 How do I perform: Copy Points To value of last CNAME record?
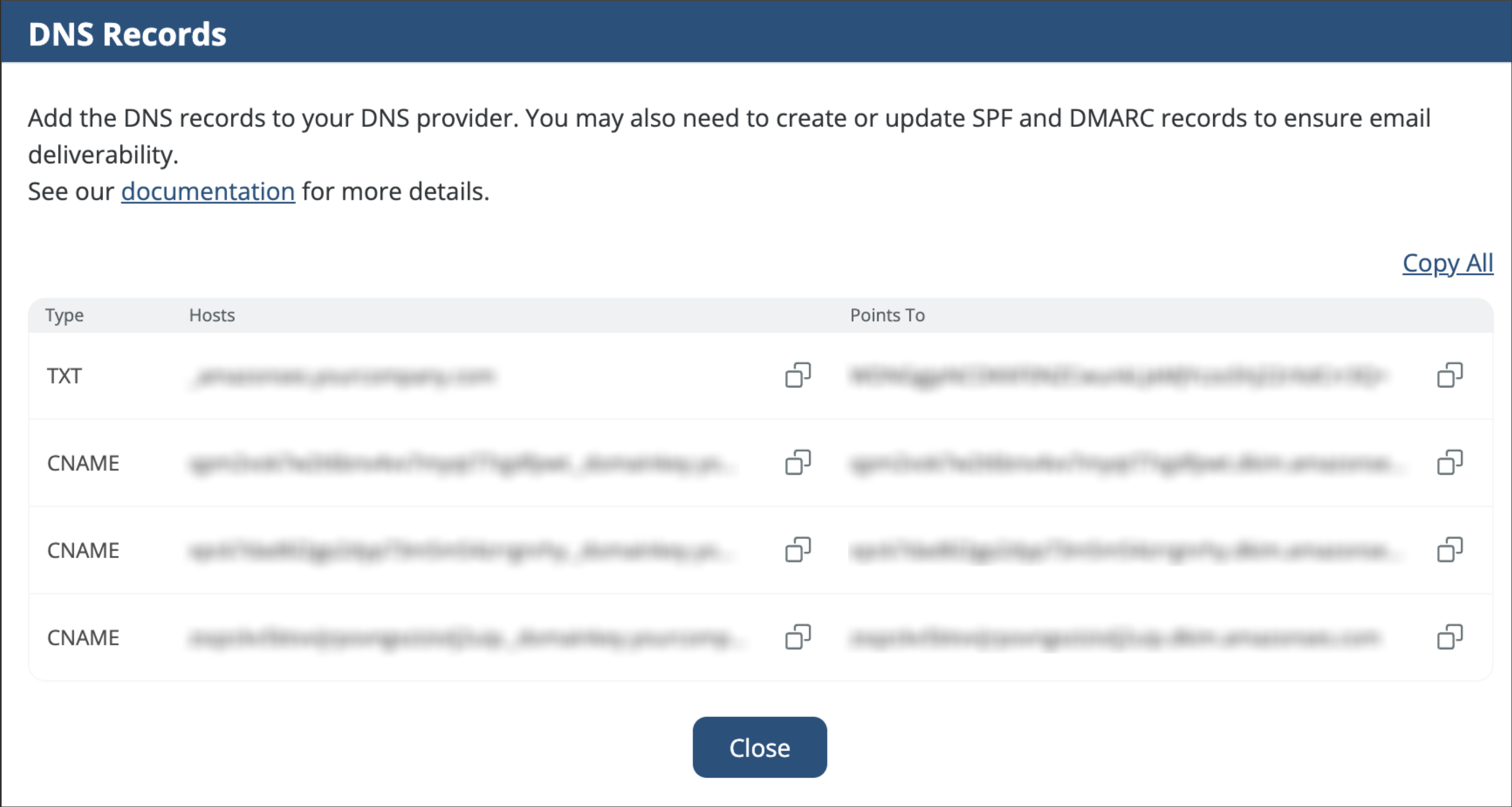1449,637
